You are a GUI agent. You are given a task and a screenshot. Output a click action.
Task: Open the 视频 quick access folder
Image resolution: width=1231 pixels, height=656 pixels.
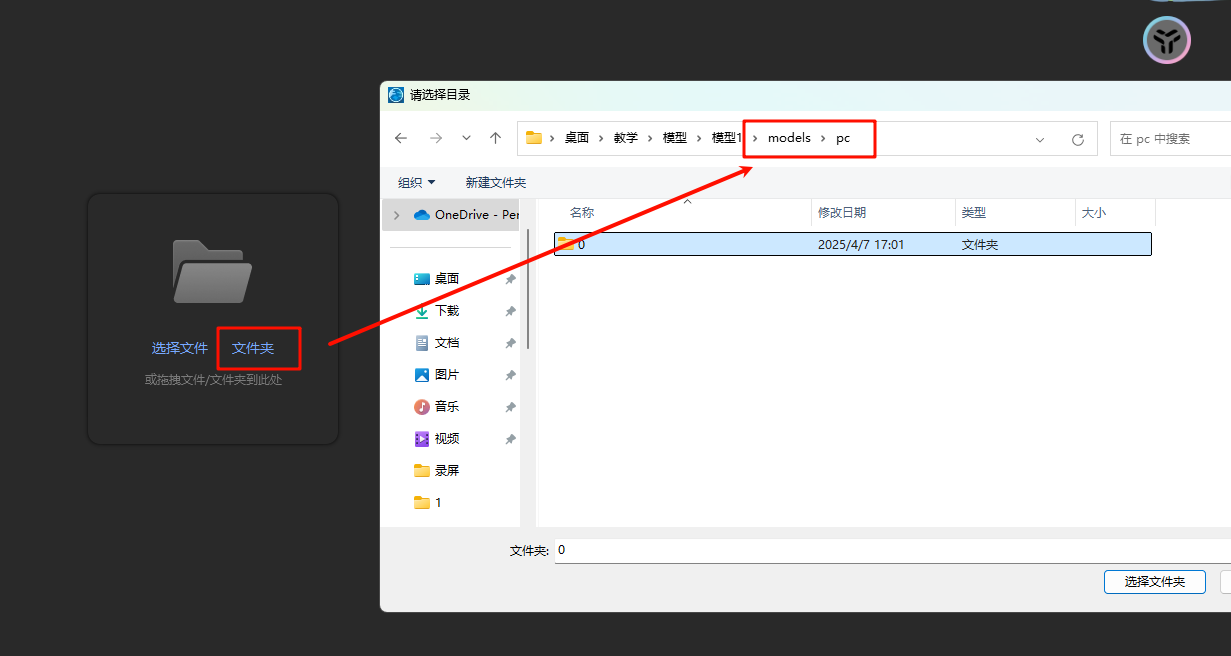446,439
